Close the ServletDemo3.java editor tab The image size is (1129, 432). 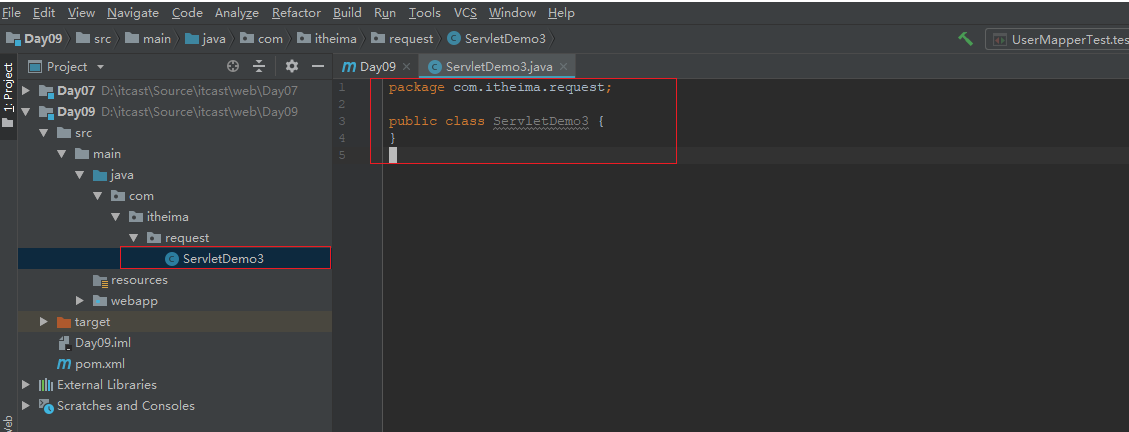[564, 67]
